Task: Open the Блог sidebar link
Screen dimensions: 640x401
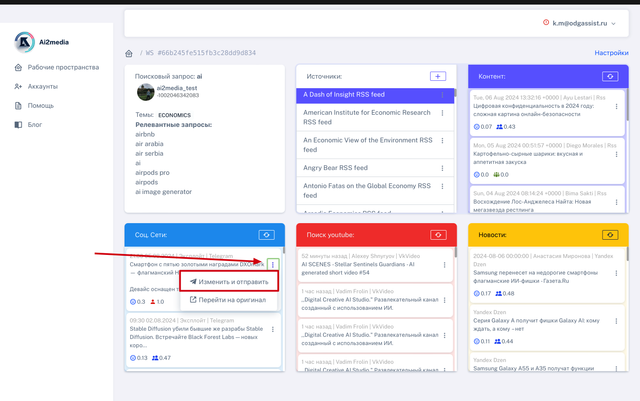Action: [35, 124]
